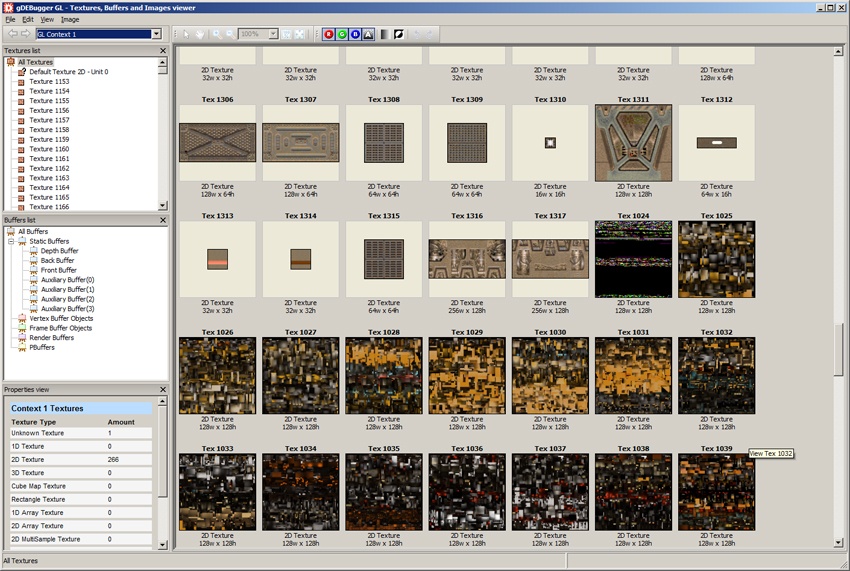The image size is (850, 571).
Task: Click the zoom out magnifier icon
Action: pyautogui.click(x=229, y=34)
